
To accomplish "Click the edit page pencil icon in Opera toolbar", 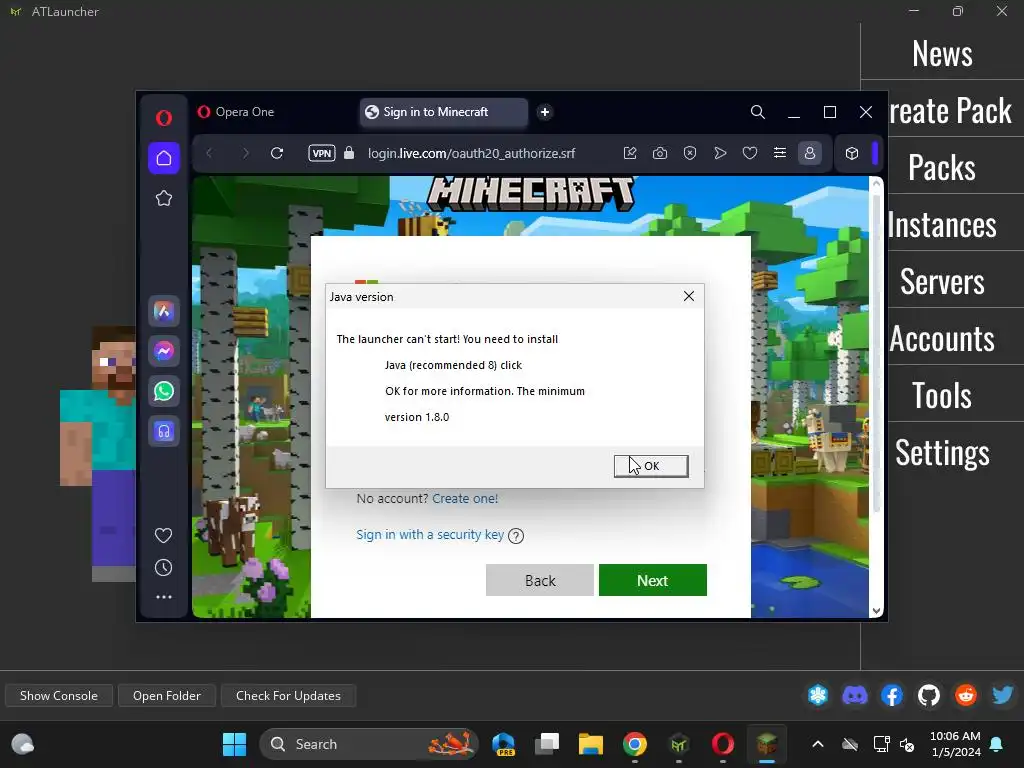I will pos(630,153).
